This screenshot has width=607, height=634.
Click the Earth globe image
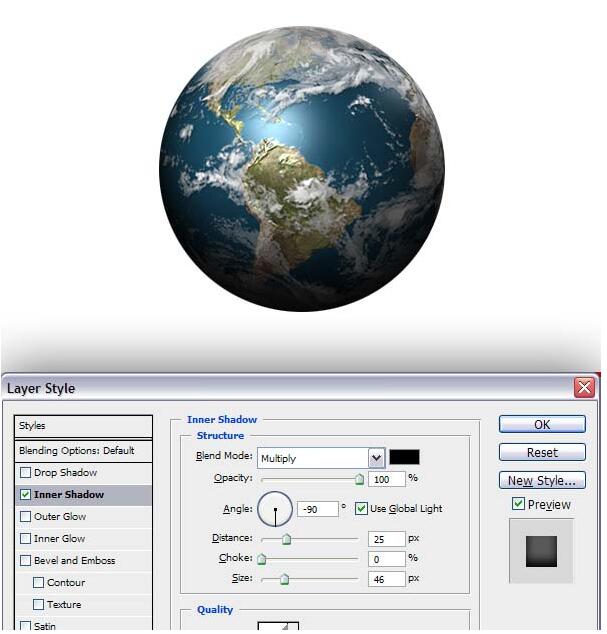click(x=302, y=169)
